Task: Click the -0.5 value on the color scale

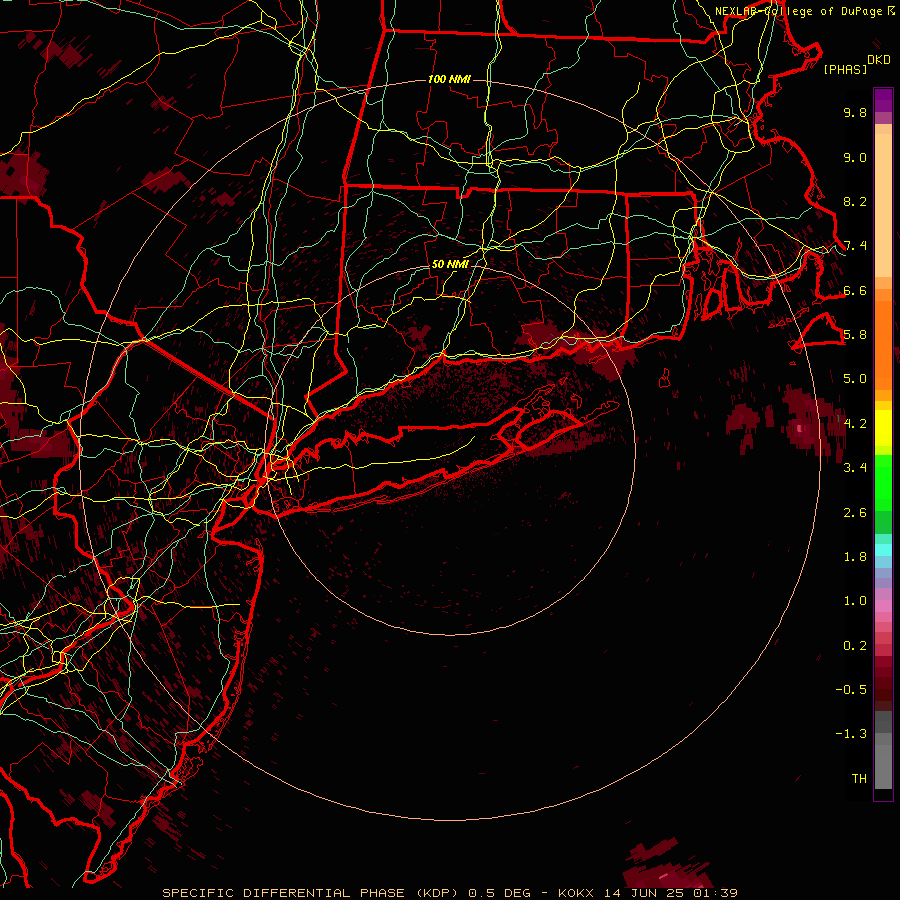Action: pos(851,690)
